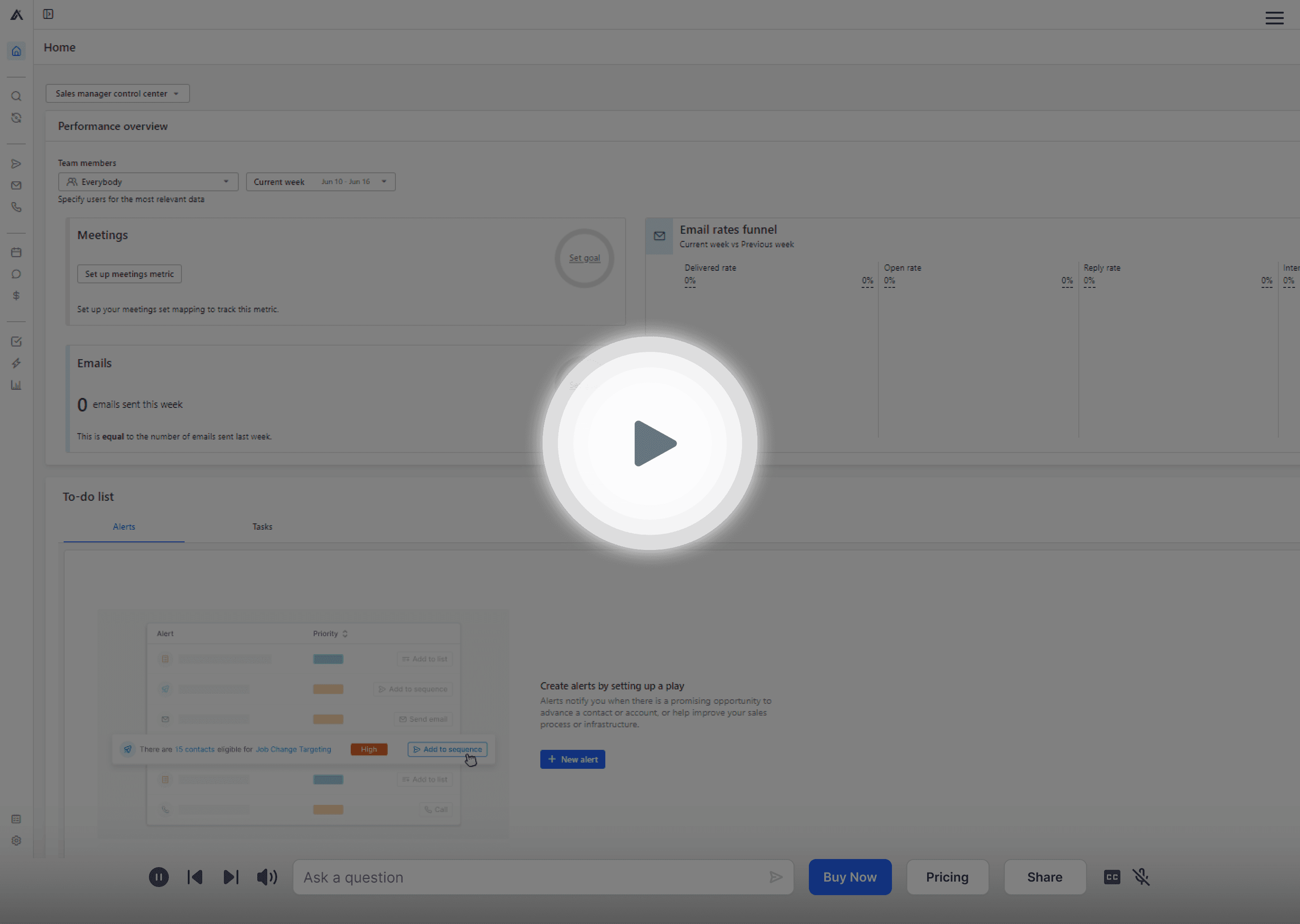Click the Settings gear icon in sidebar
The image size is (1300, 924).
point(15,840)
